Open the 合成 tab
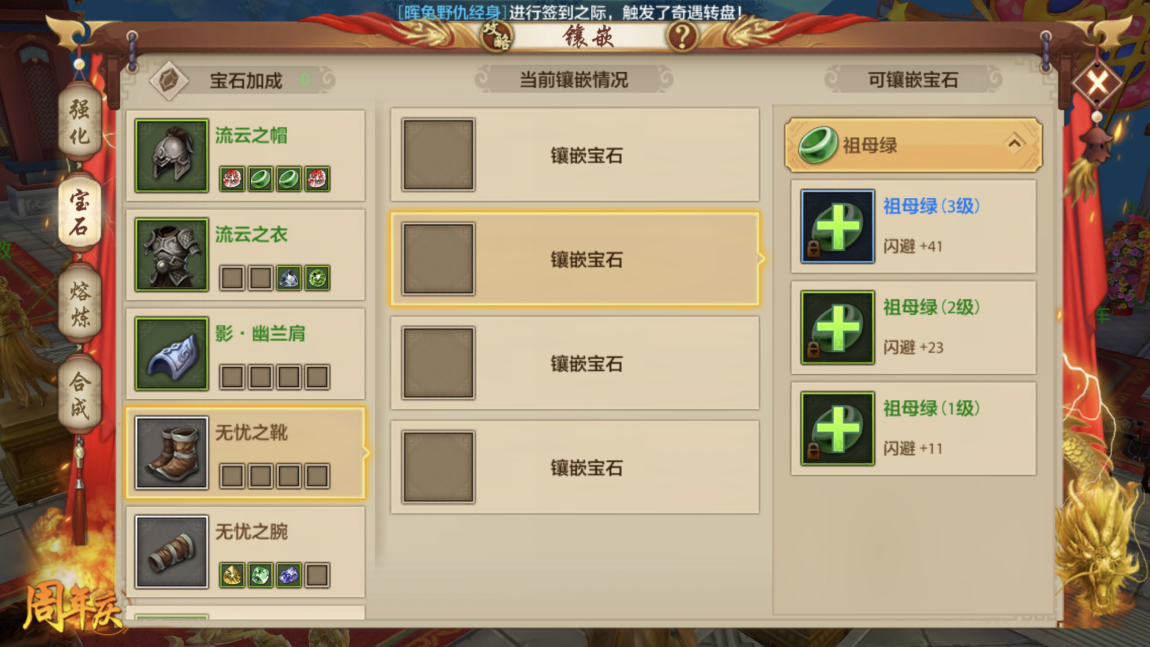 [79, 393]
